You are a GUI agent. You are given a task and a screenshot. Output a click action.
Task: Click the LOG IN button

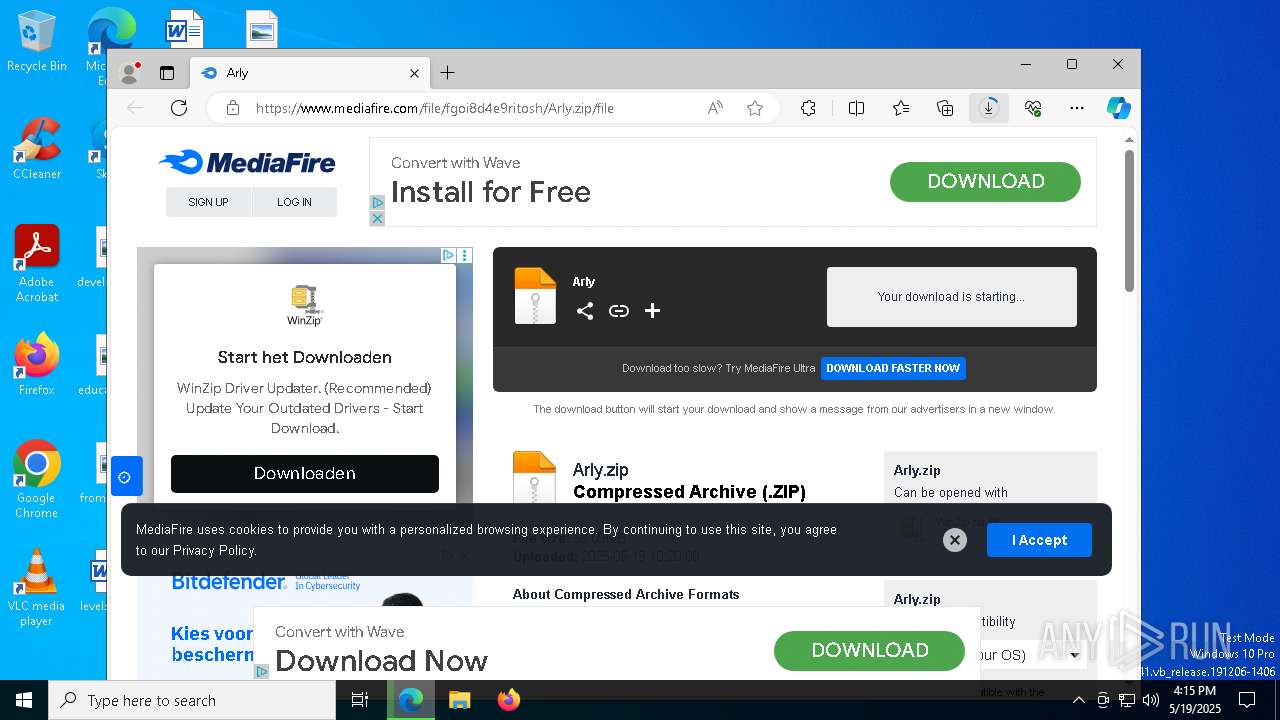coord(294,202)
